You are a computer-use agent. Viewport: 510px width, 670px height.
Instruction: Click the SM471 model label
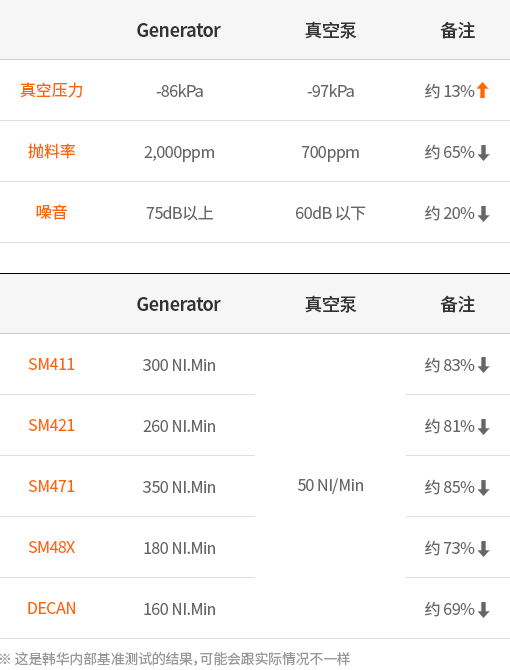pos(52,486)
